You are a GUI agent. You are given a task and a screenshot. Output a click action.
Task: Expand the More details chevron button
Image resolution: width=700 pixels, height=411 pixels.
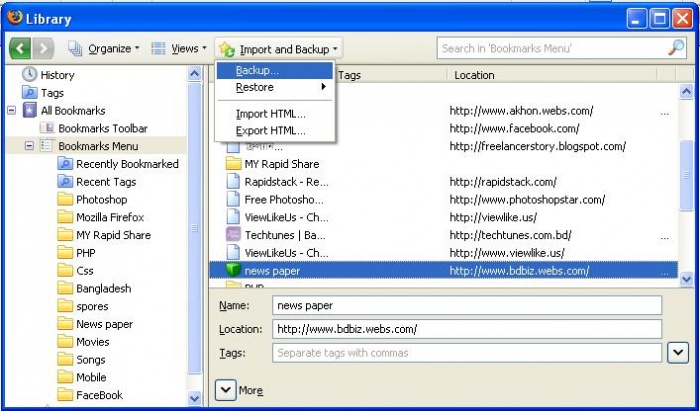point(225,390)
